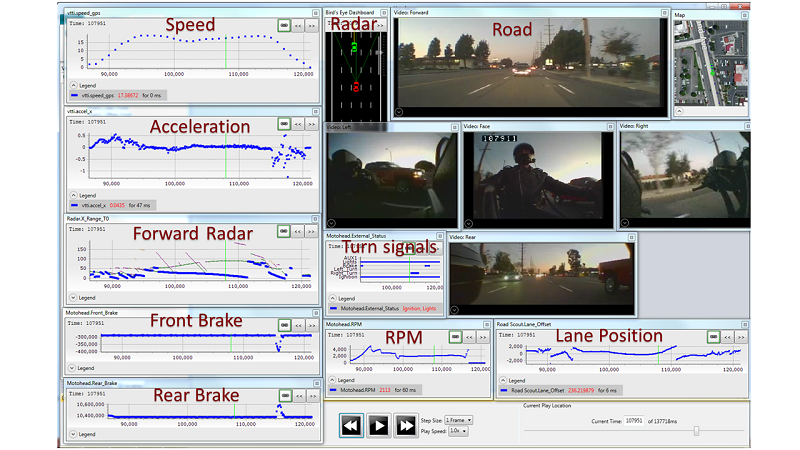Screen dimensions: 800x450
Task: Click the << button on Rear Brake chart
Action: [x=297, y=395]
